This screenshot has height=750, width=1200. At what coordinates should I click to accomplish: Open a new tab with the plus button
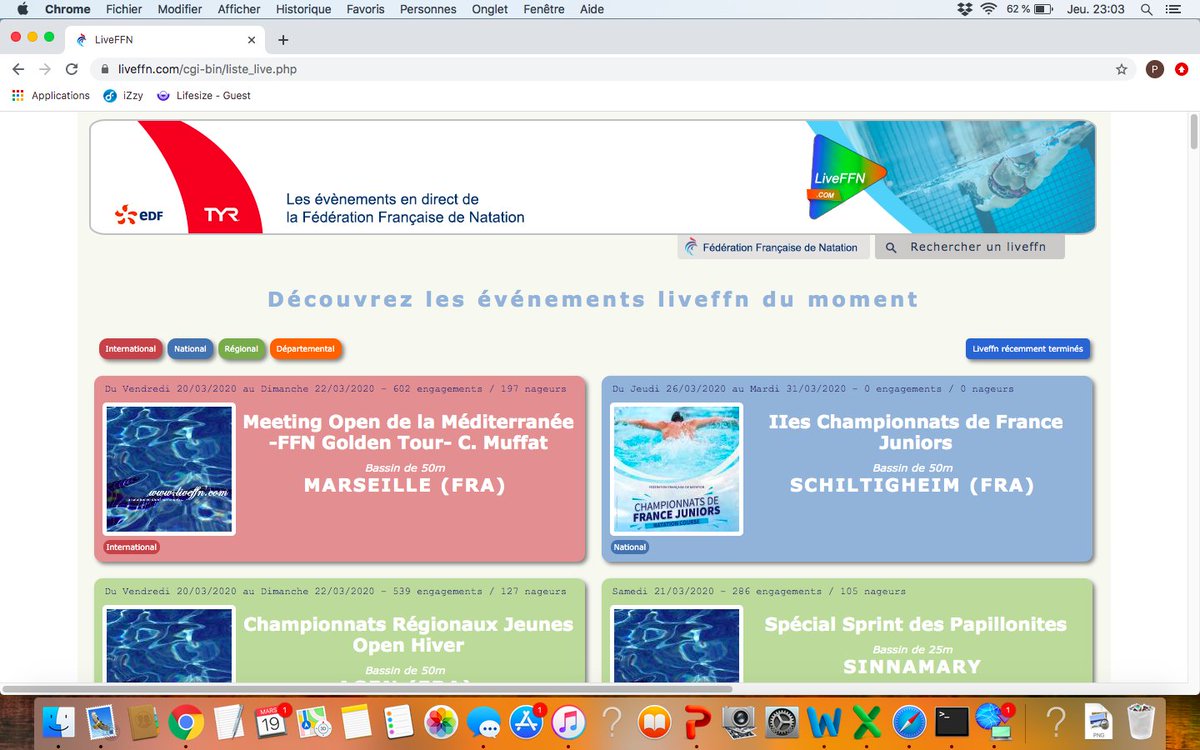click(283, 40)
